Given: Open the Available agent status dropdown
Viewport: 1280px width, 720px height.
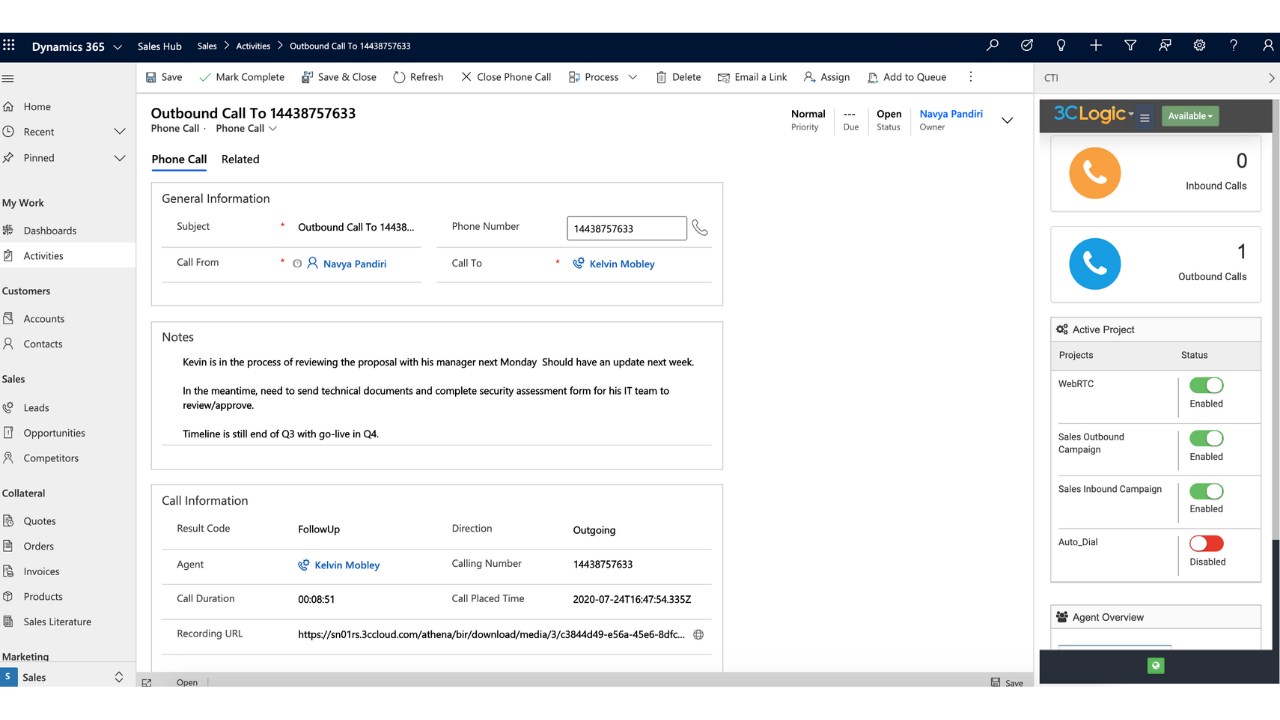Looking at the screenshot, I should pyautogui.click(x=1190, y=116).
